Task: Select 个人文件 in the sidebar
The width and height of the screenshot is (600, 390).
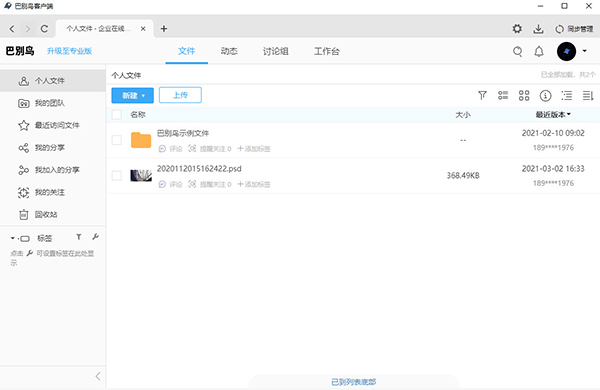Action: pyautogui.click(x=53, y=81)
